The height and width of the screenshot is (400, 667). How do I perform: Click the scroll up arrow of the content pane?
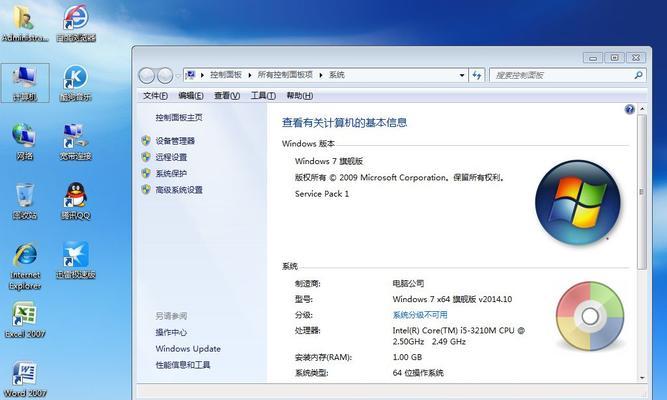642,109
